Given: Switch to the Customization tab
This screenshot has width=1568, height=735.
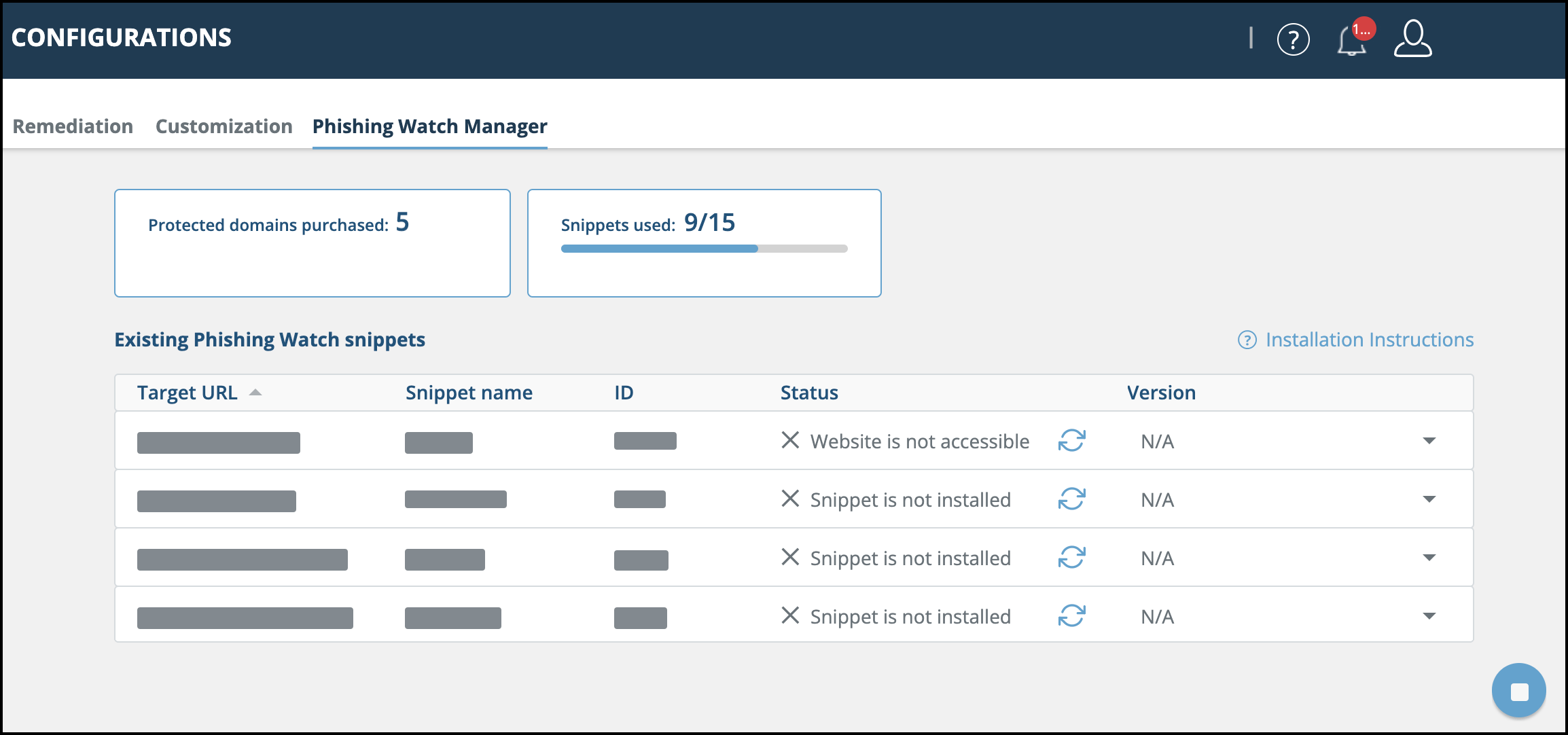Looking at the screenshot, I should (x=224, y=126).
